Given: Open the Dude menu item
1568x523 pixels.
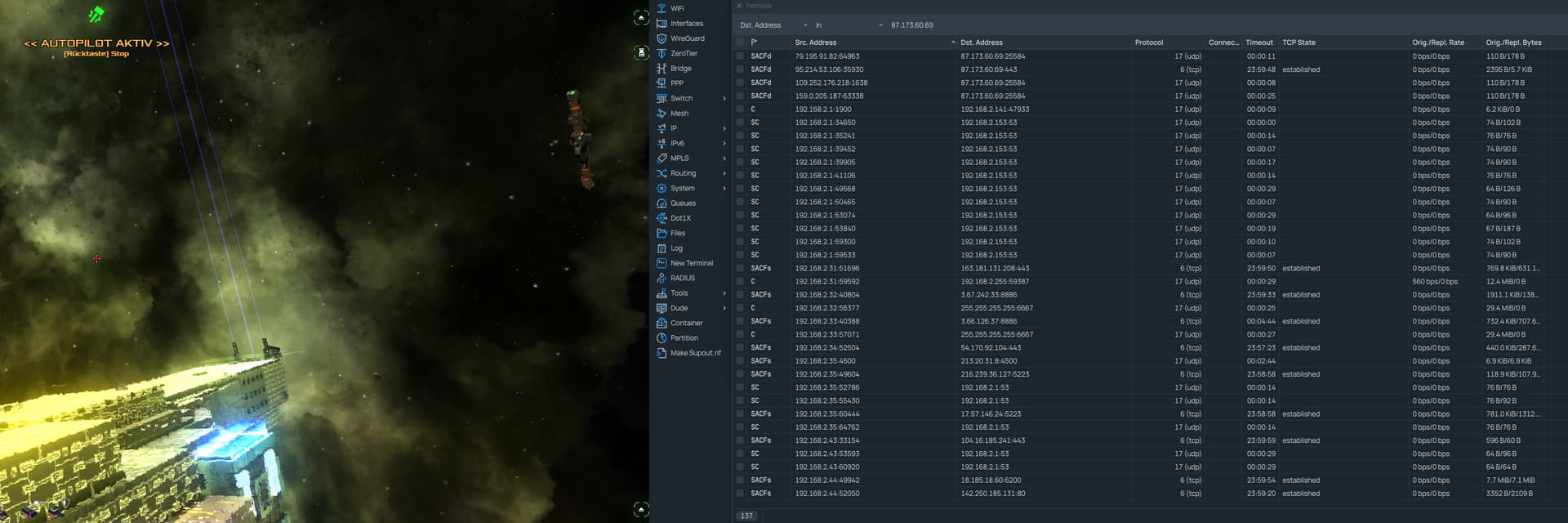Looking at the screenshot, I should (x=691, y=308).
